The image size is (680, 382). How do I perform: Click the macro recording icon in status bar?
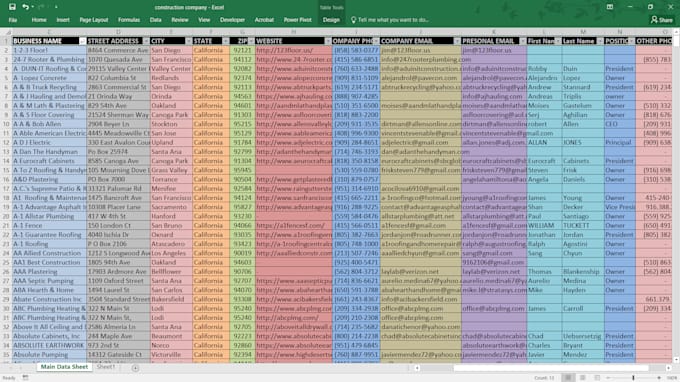click(x=26, y=378)
